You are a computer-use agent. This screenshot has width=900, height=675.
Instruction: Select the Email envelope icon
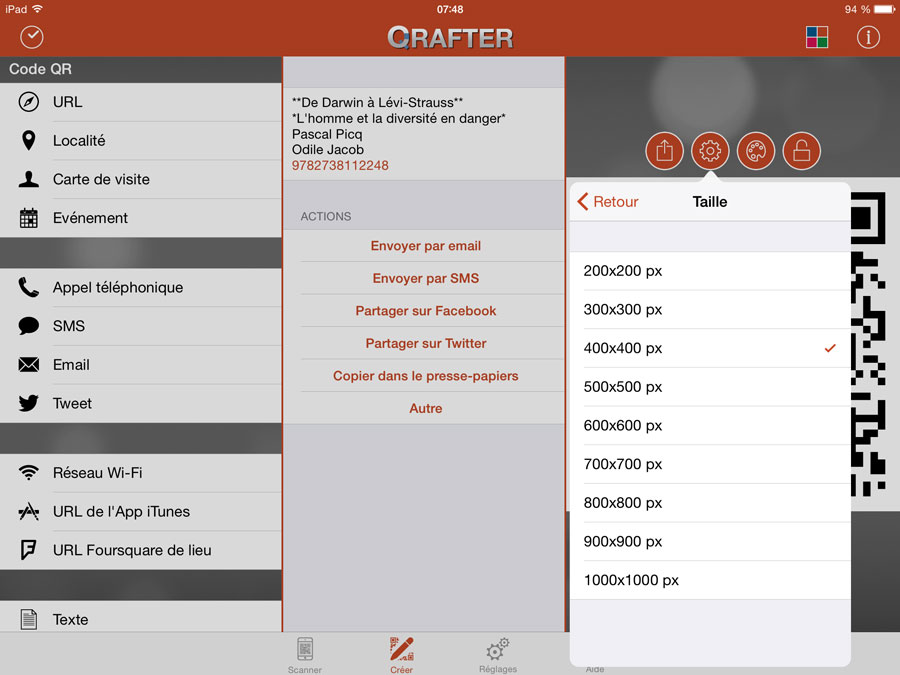pos(28,364)
